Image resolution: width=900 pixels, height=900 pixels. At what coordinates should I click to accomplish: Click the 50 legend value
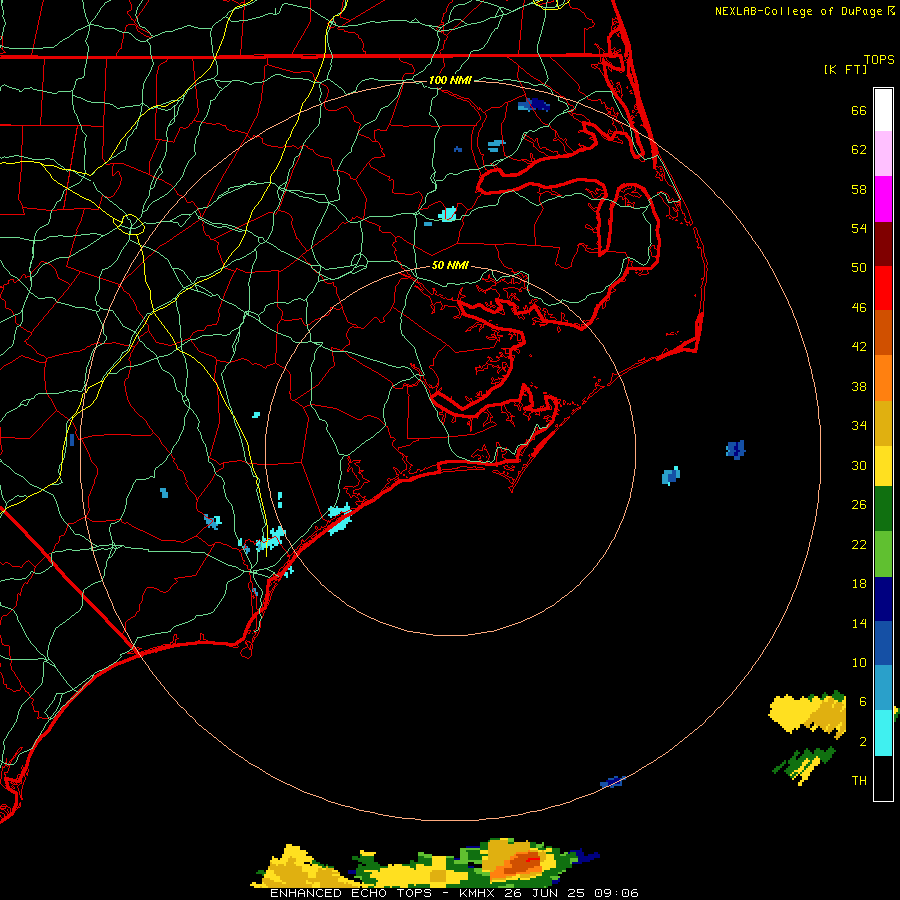[859, 268]
